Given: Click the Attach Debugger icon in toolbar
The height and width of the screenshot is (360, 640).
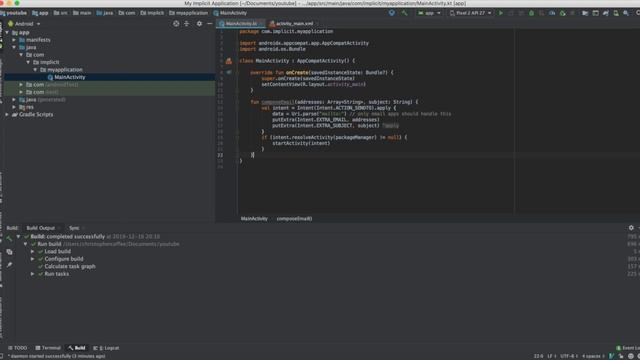Looking at the screenshot, I should 562,13.
